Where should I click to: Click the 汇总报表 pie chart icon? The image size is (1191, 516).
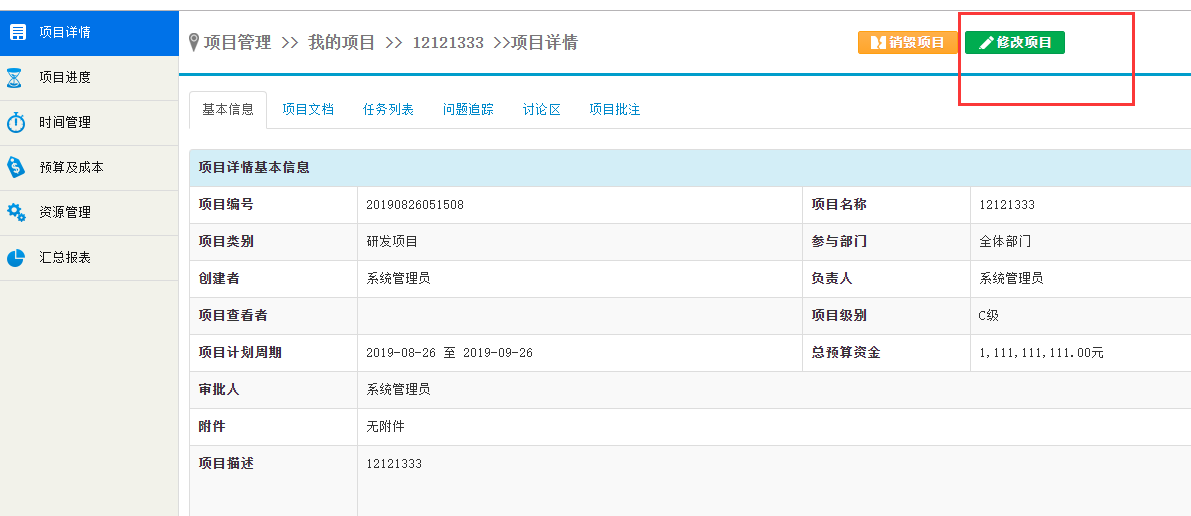(x=16, y=258)
